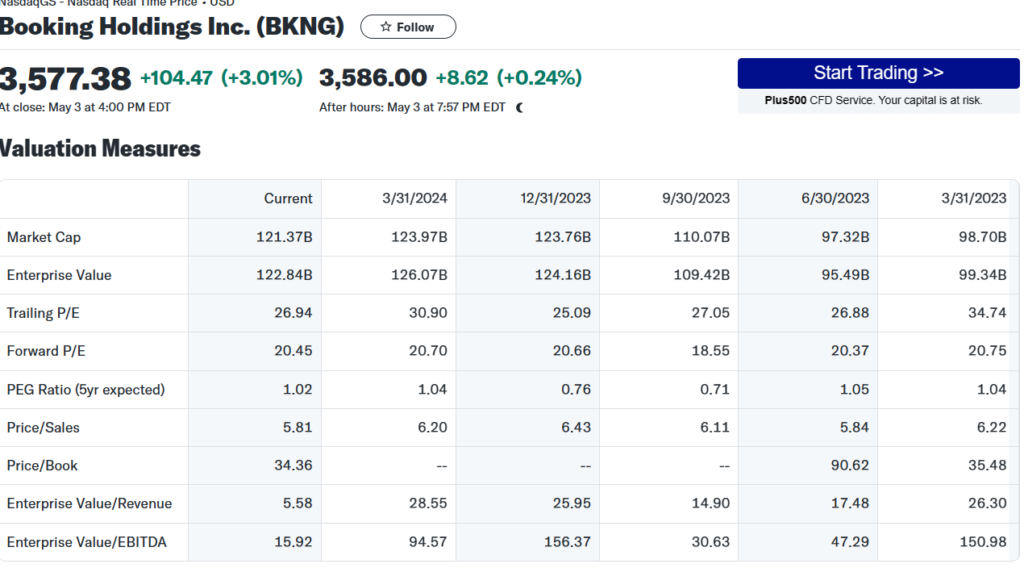Click current Price/Sales value 5.81
The height and width of the screenshot is (568, 1024).
[x=298, y=428]
